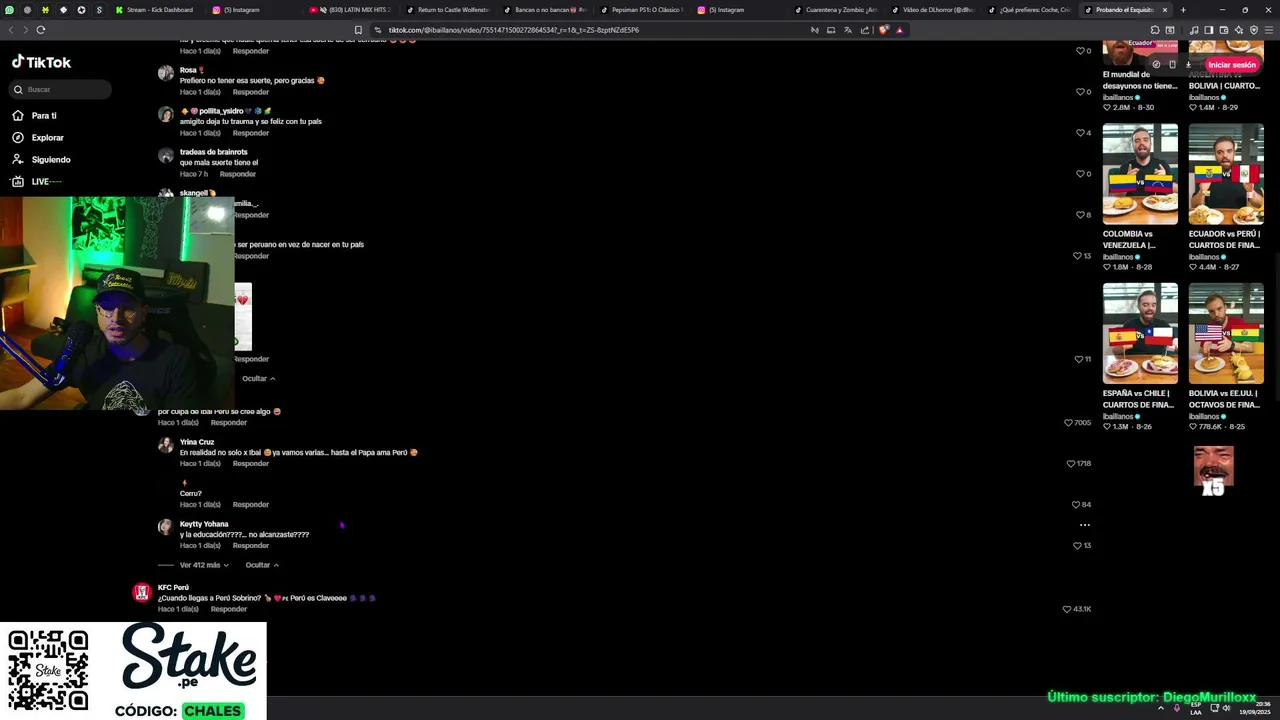Collapse replies with upper Ocultar link

pos(258,378)
